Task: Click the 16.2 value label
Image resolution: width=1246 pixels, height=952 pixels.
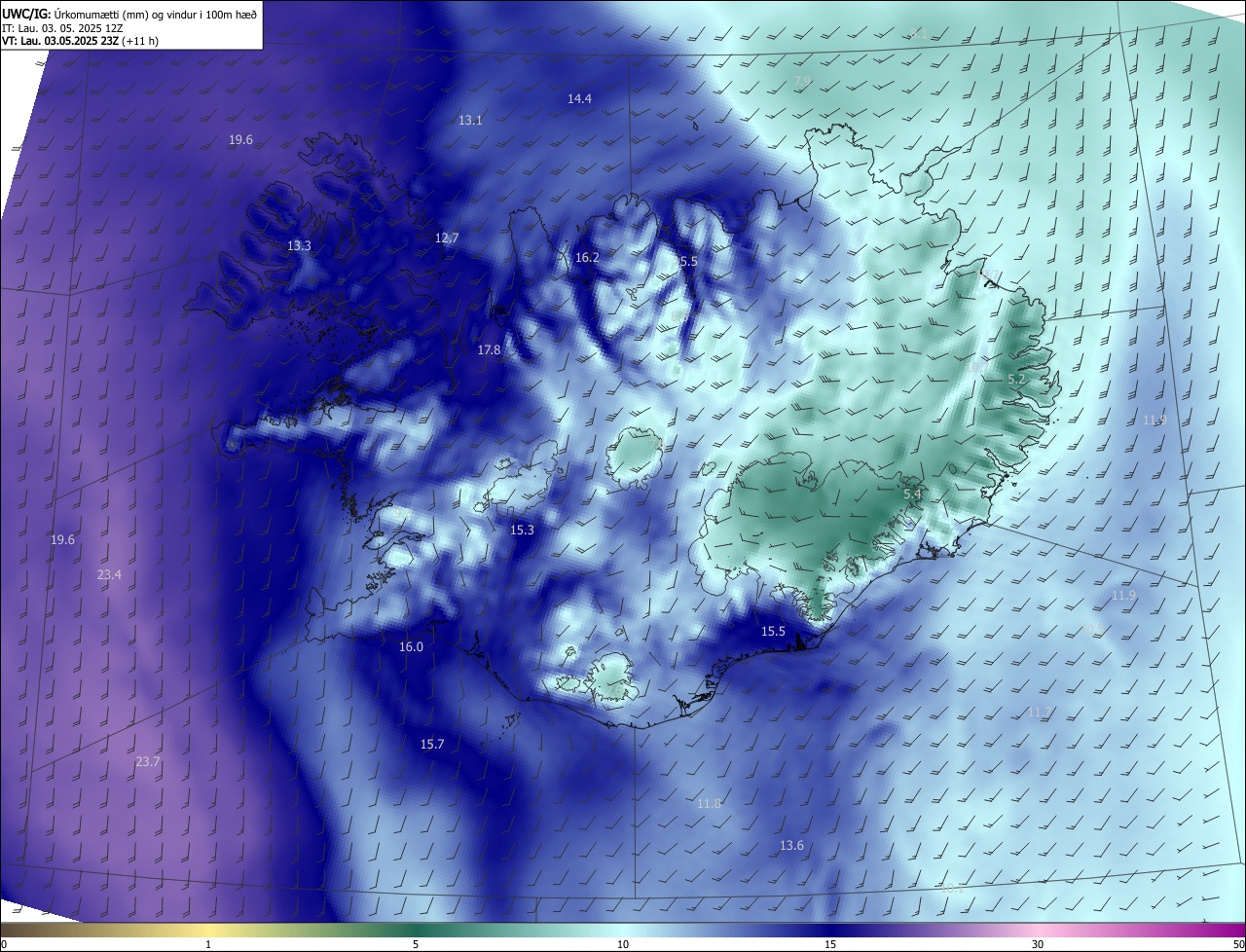Action: tap(587, 257)
